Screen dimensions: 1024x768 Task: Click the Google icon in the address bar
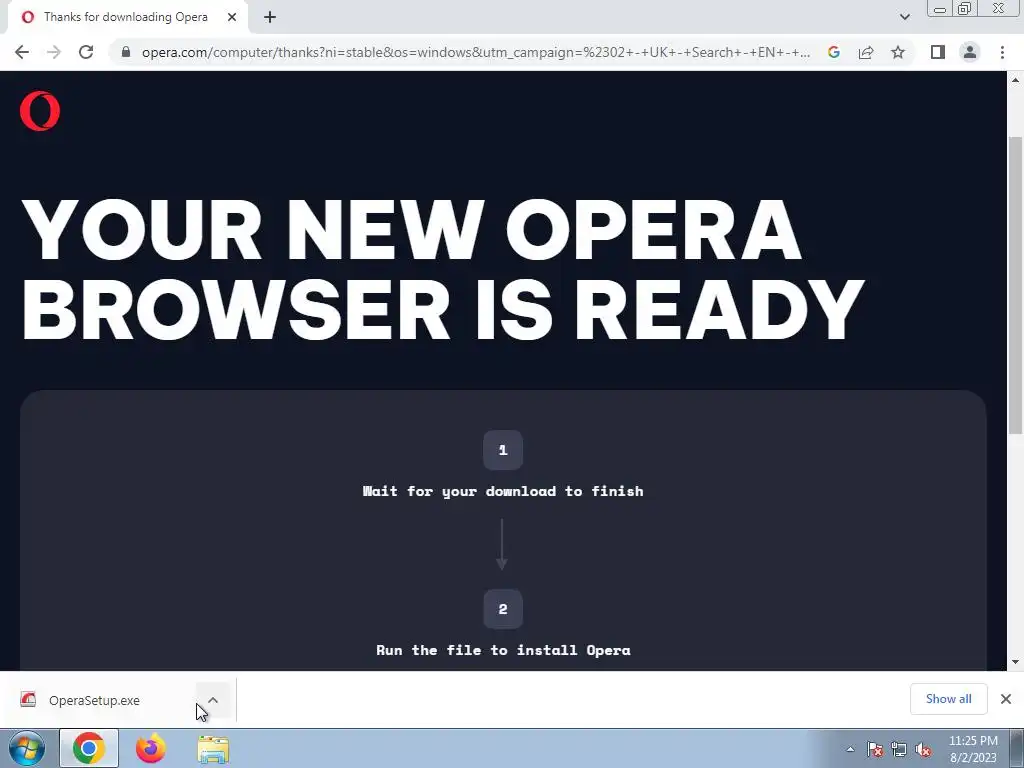pyautogui.click(x=833, y=52)
